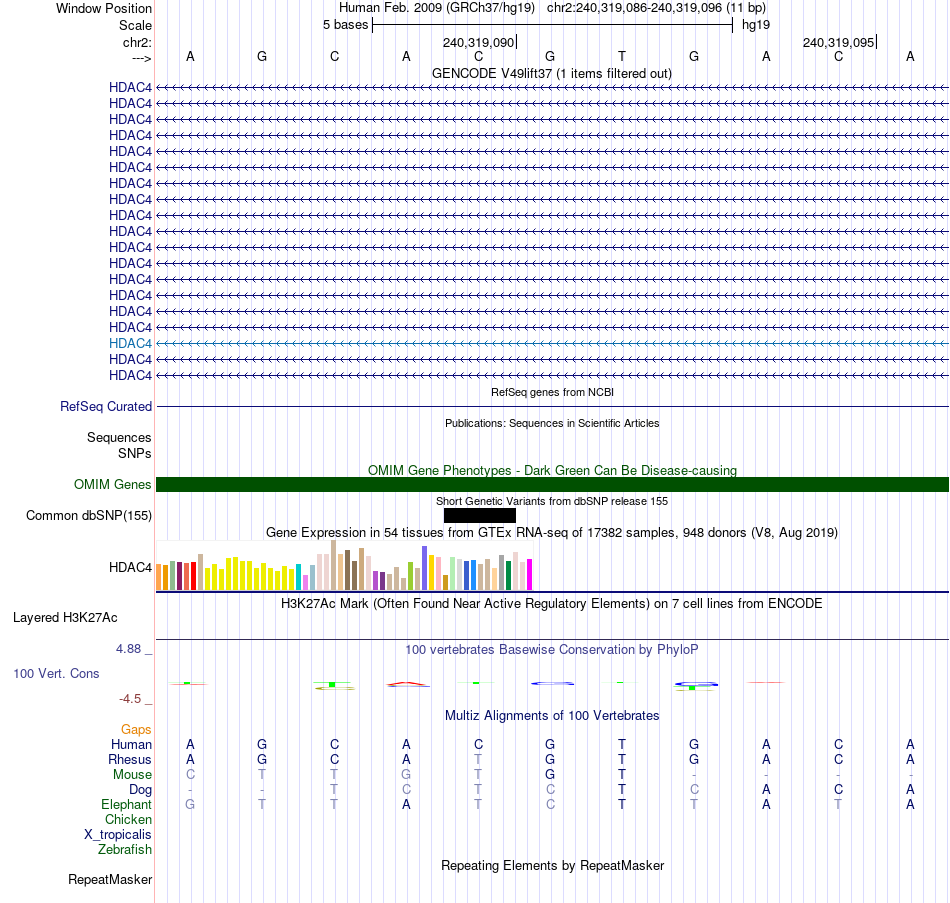Click the dark green OMIM Genes bar
Viewport: 950px width, 903px height.
pyautogui.click(x=552, y=484)
